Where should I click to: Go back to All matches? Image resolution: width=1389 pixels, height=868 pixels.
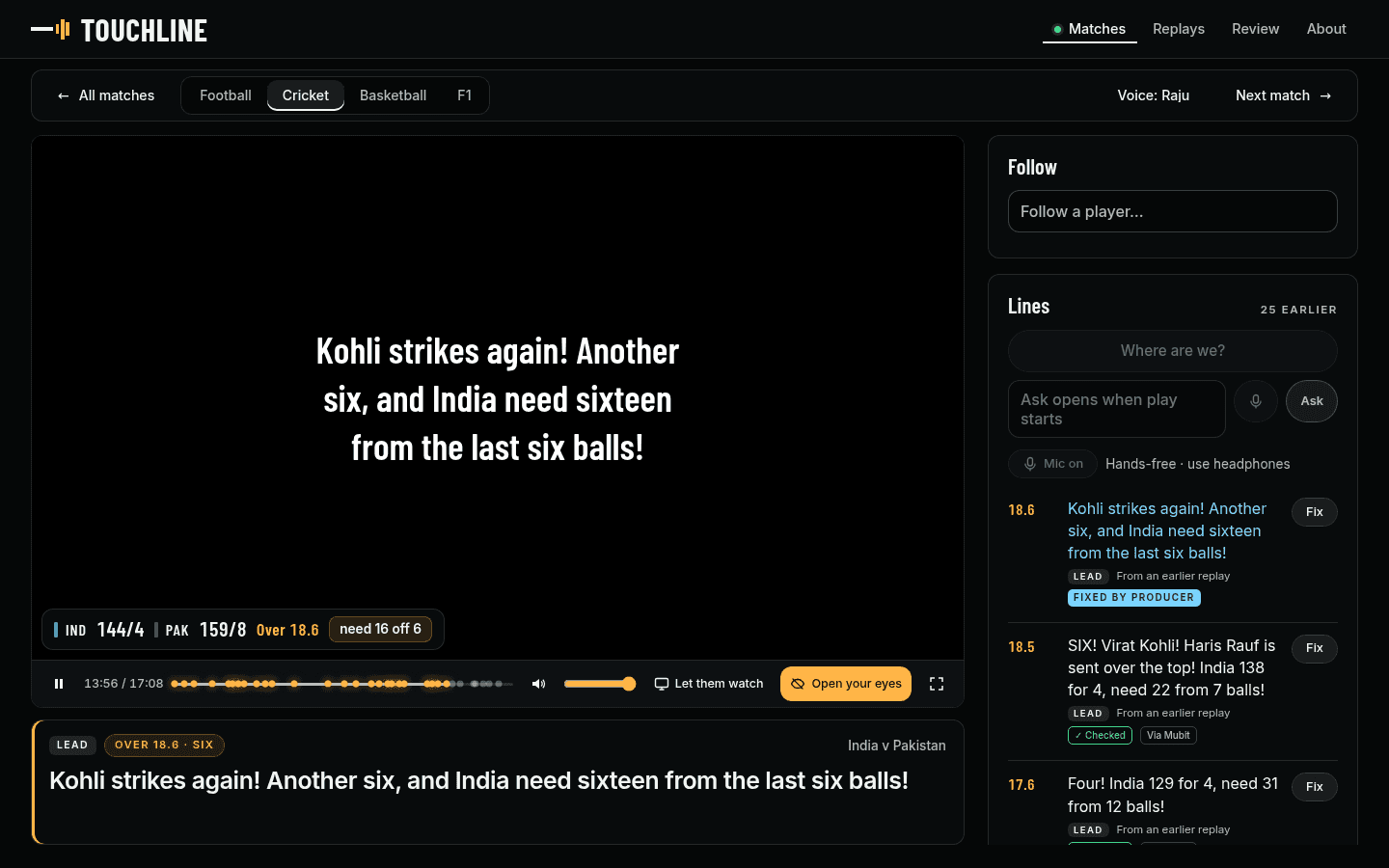[106, 95]
